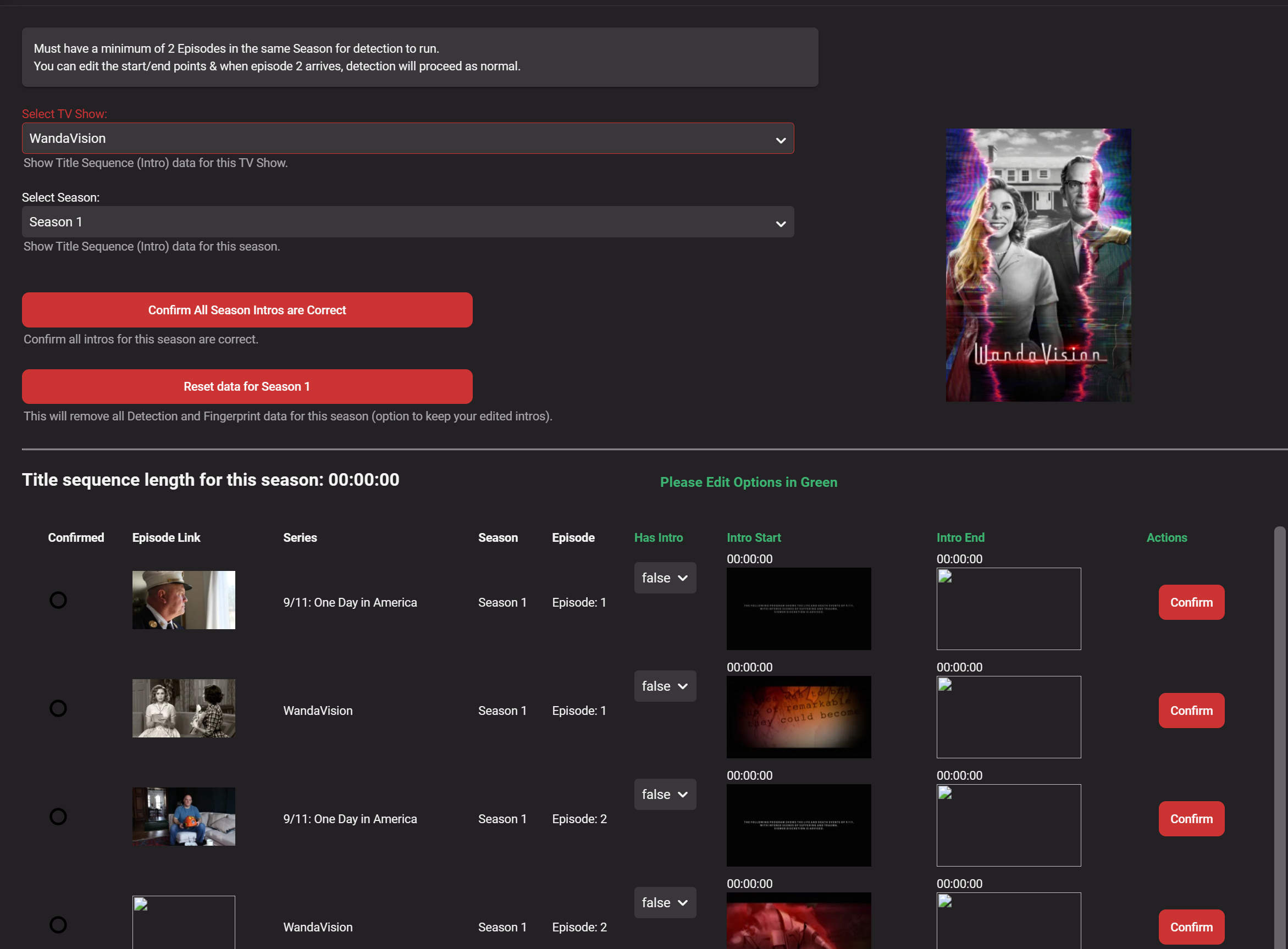The image size is (1288, 949).
Task: Click Intro End time of WandaVision Episode 1
Action: click(959, 668)
